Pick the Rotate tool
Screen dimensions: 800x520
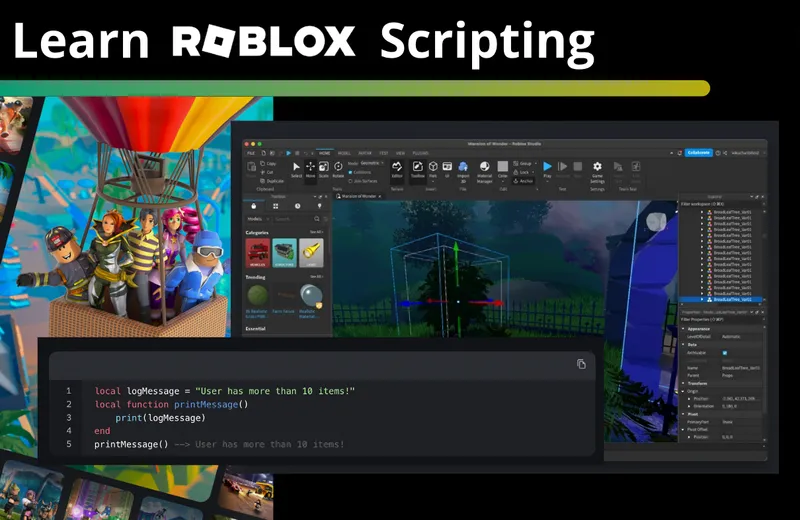pyautogui.click(x=338, y=169)
